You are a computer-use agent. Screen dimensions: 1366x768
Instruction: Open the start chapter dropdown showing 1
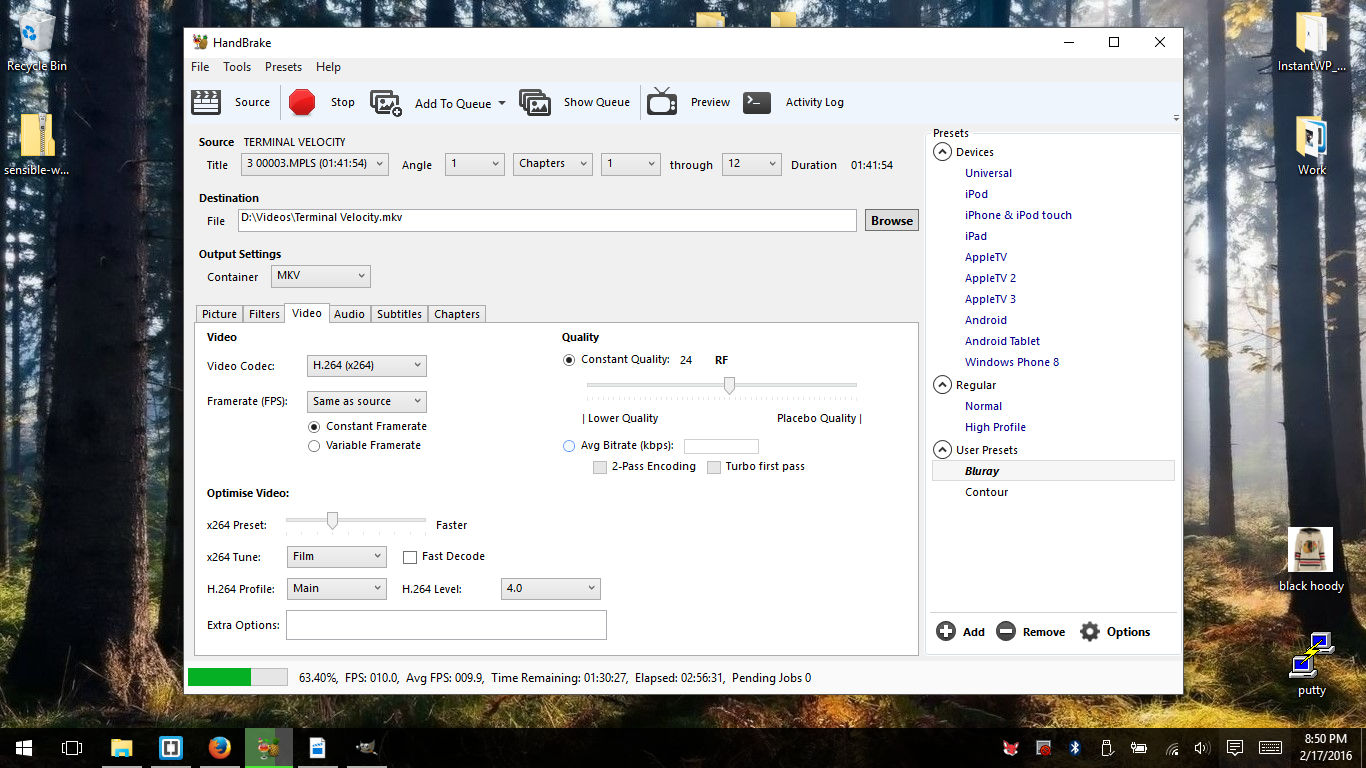click(630, 164)
